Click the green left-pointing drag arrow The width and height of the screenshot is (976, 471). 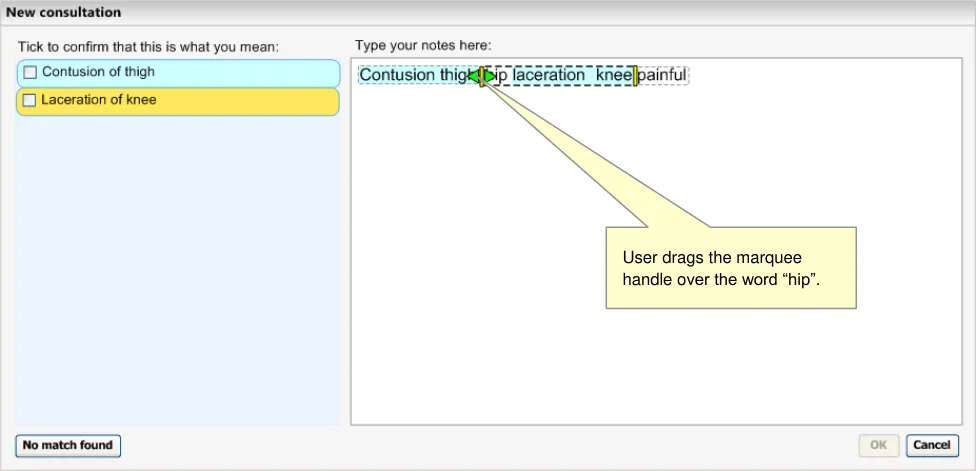pos(472,76)
